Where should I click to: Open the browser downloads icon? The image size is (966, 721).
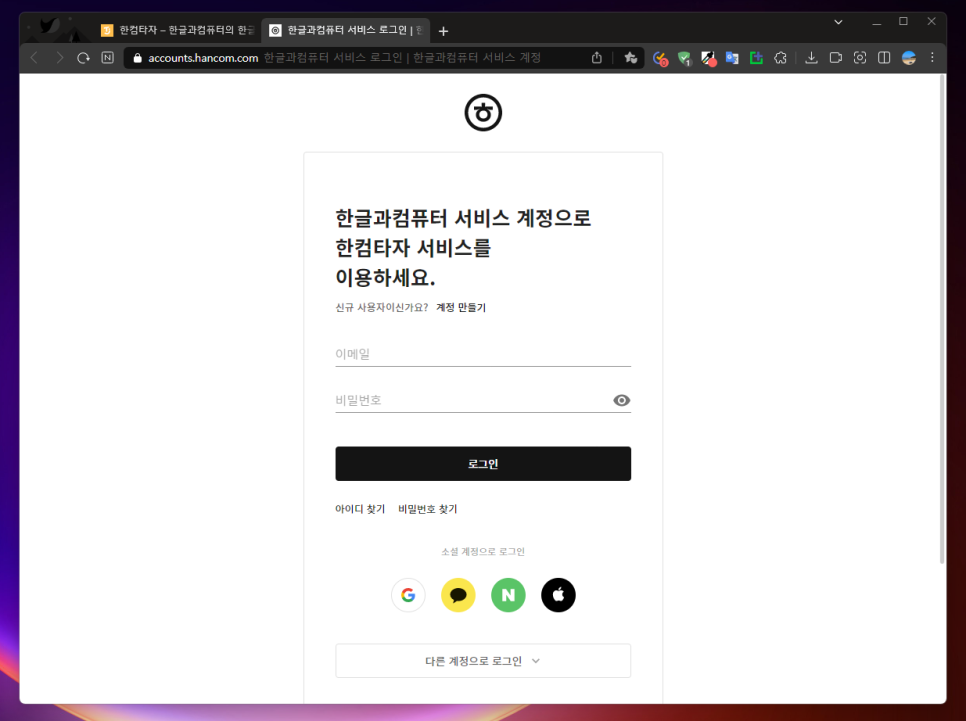tap(811, 58)
